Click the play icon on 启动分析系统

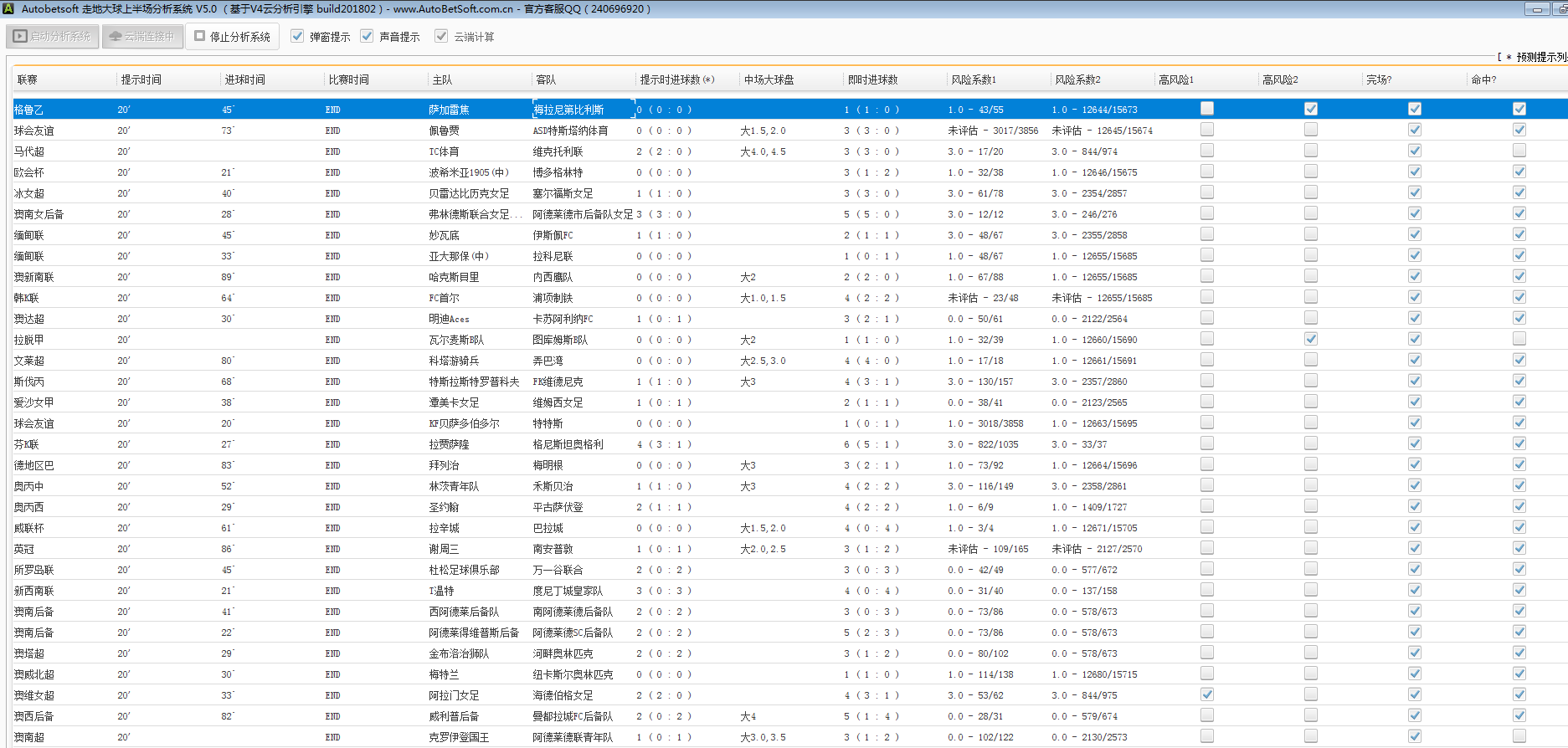(x=20, y=37)
